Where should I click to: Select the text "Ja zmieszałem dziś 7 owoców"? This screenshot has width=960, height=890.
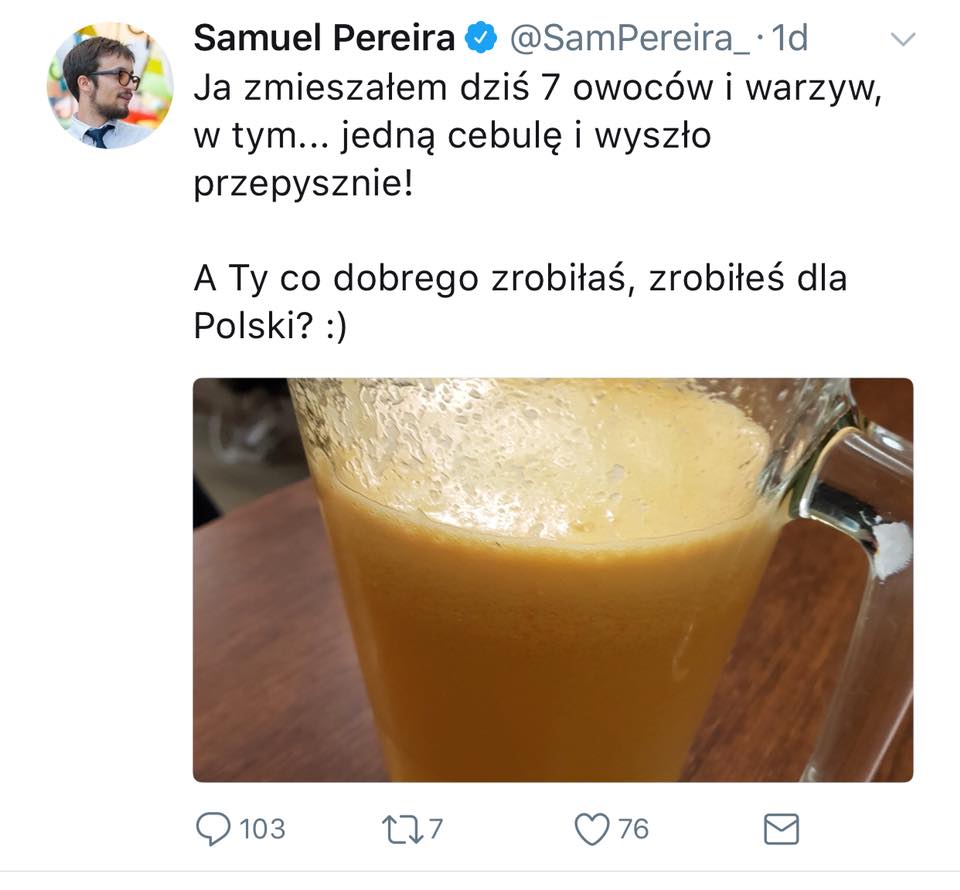click(454, 88)
